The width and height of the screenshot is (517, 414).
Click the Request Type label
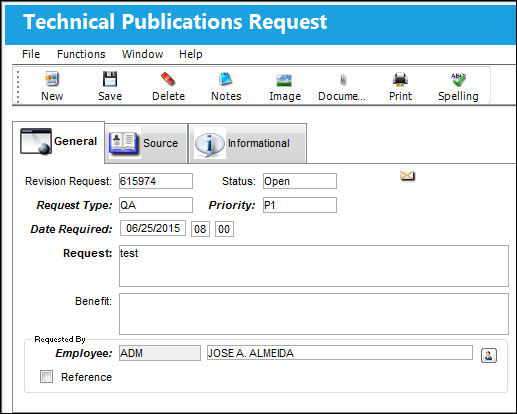(74, 205)
